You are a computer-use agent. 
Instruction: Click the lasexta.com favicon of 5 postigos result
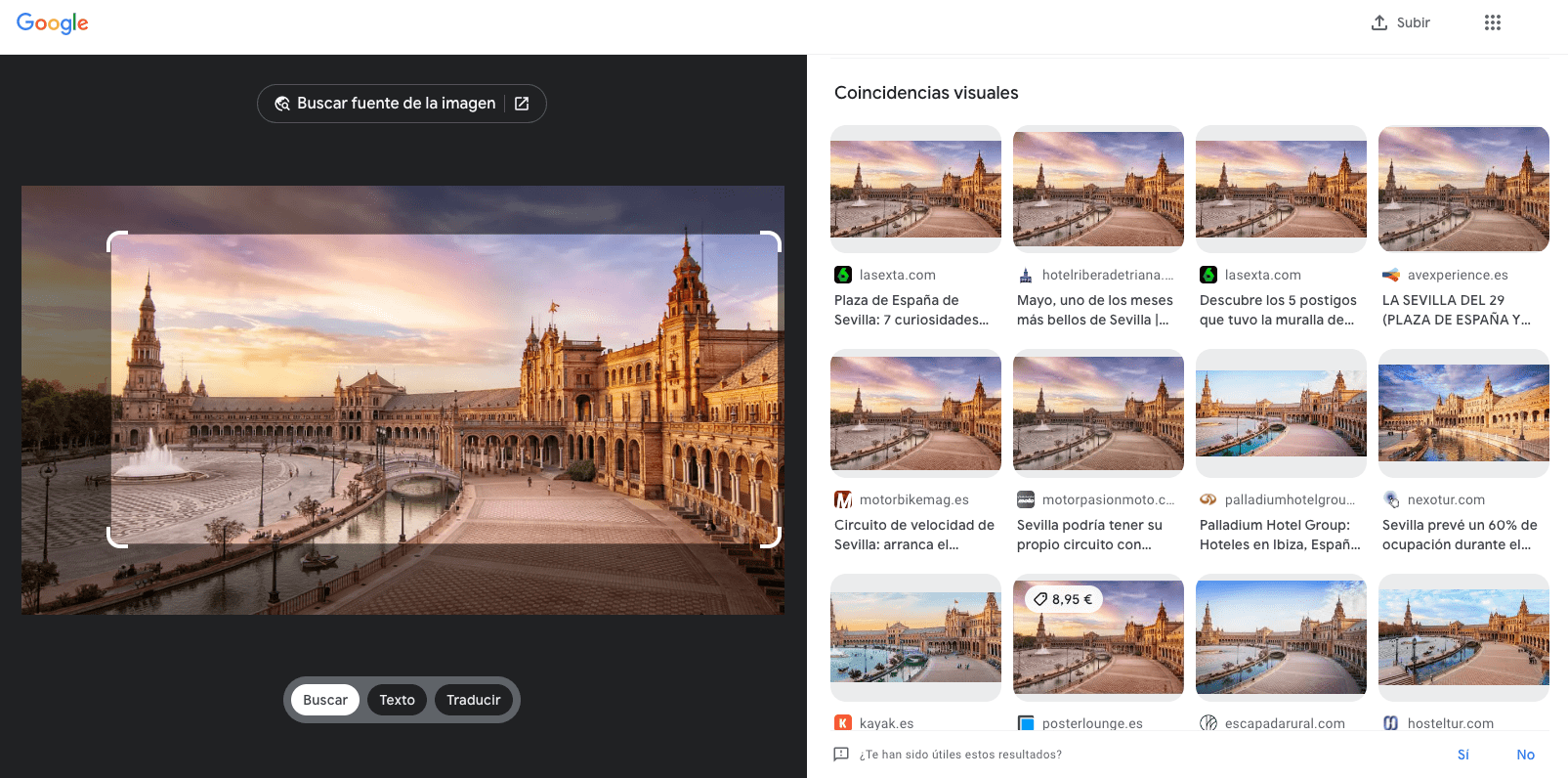point(1208,275)
